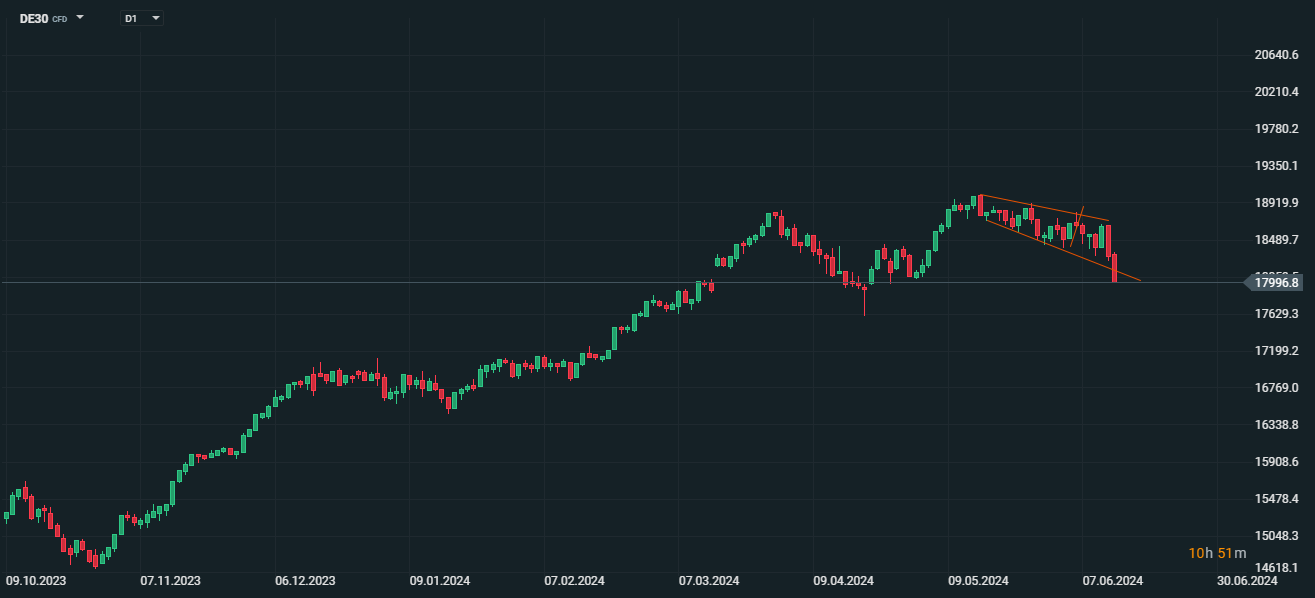Click the latest large red candle
The width and height of the screenshot is (1315, 598).
(1115, 267)
